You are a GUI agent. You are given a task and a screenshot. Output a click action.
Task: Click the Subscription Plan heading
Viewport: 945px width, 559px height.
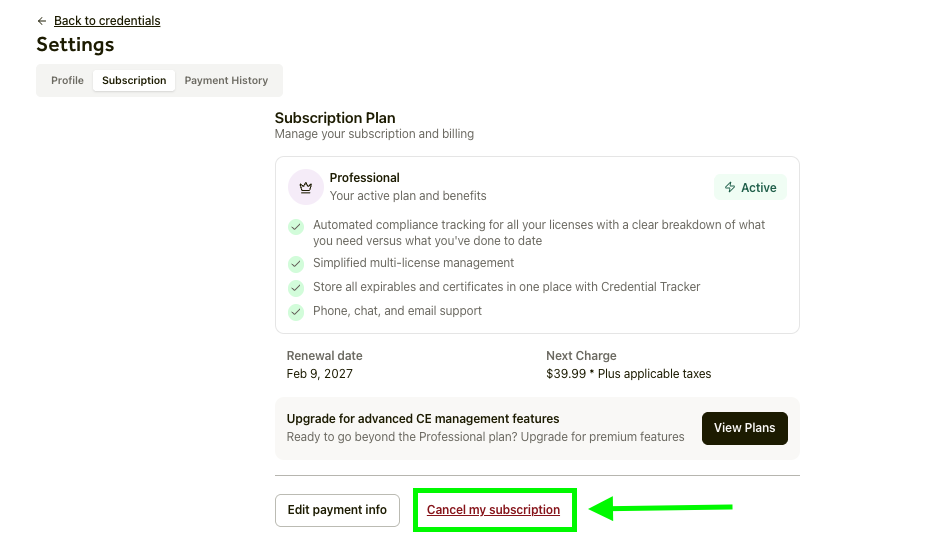click(x=335, y=118)
